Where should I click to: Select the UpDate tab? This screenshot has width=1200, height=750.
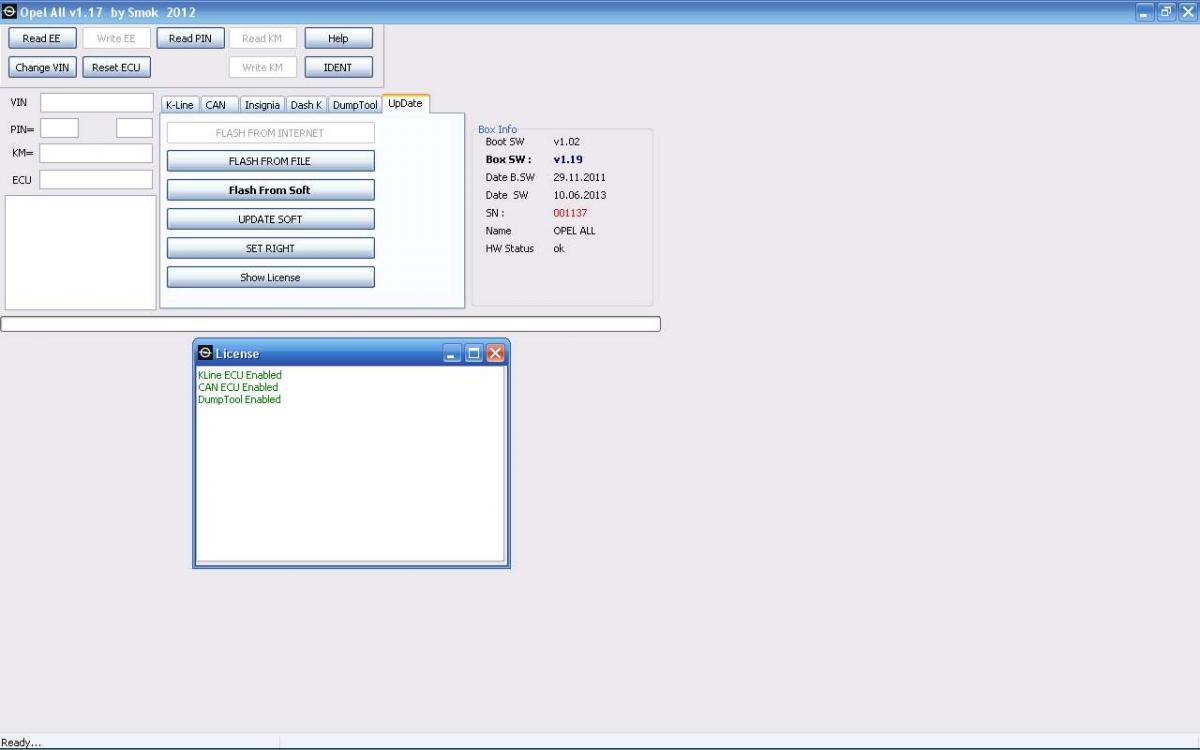point(405,103)
